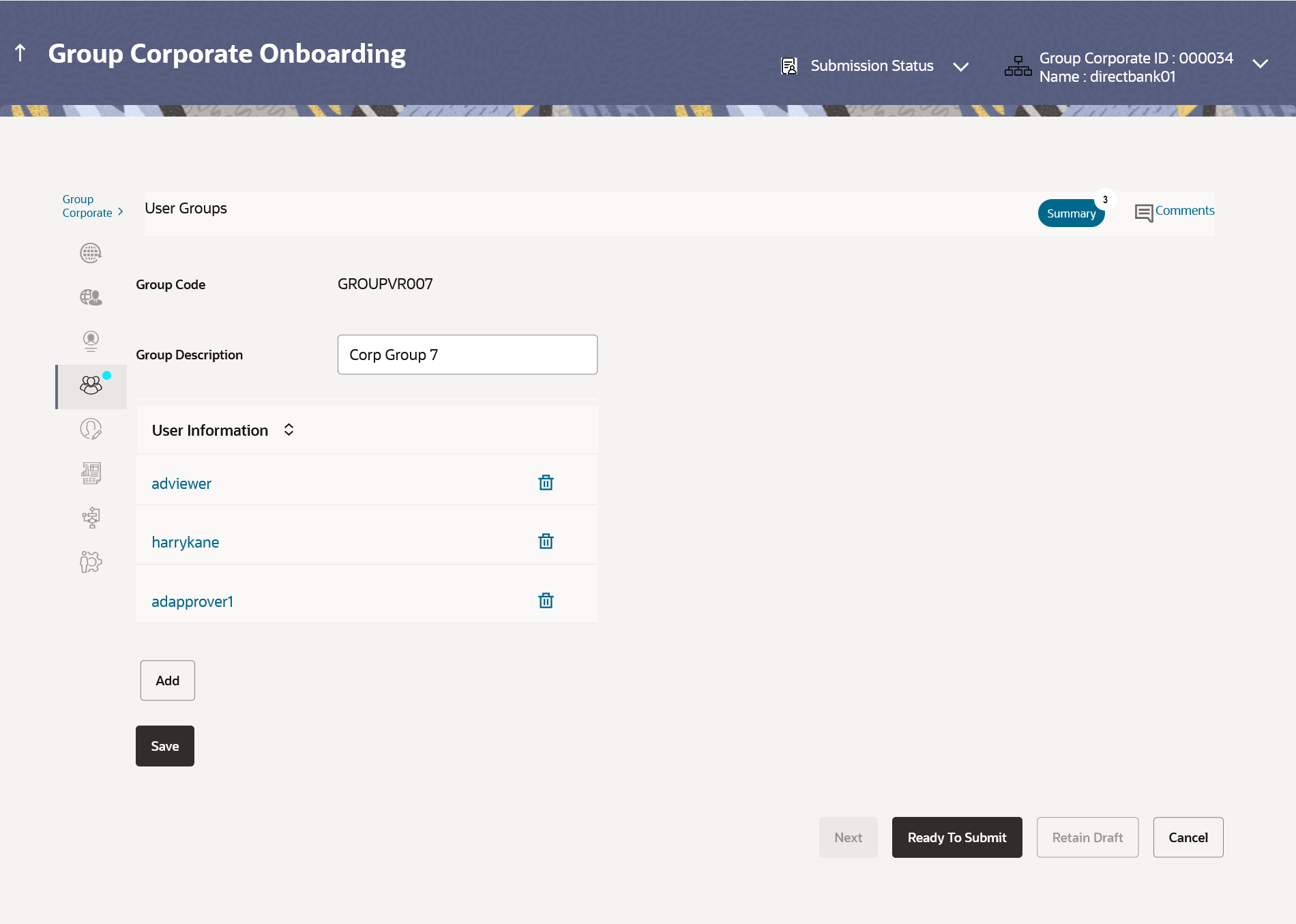Open the user settings gear sidebar icon

(x=91, y=562)
